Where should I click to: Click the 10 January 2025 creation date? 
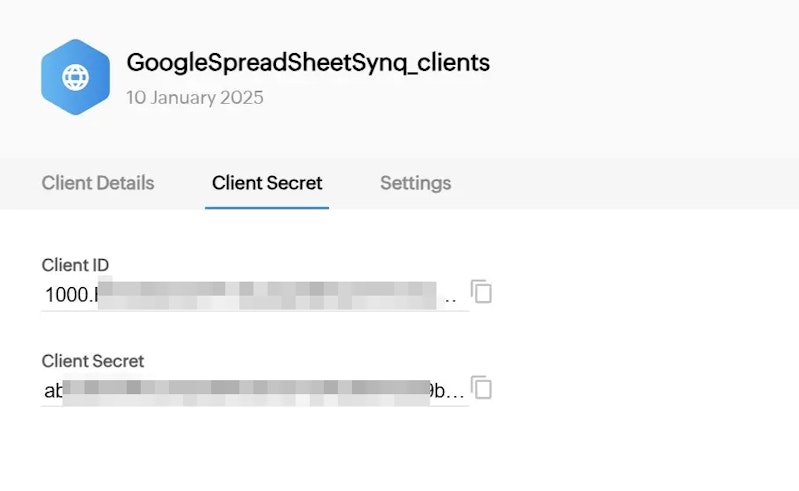[195, 97]
